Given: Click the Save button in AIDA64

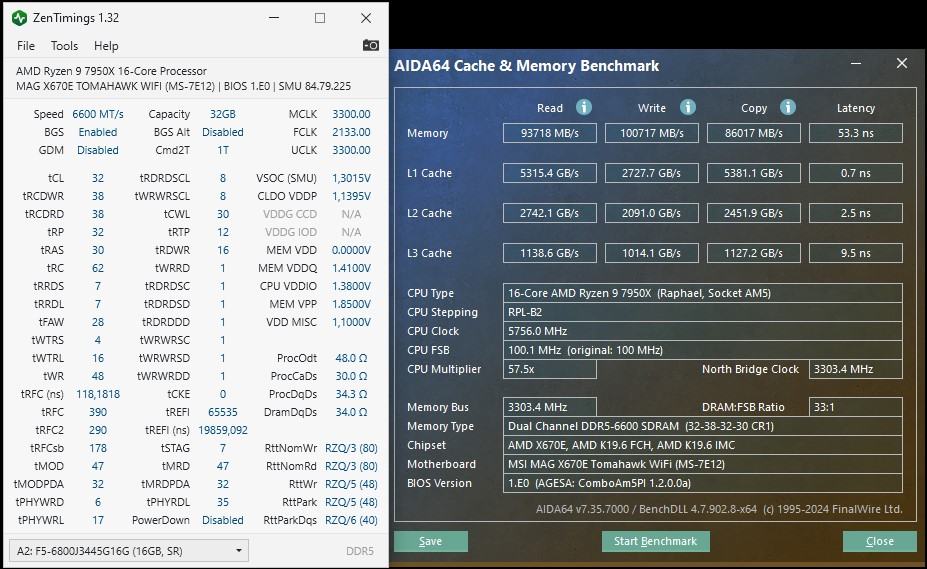Looking at the screenshot, I should 430,541.
